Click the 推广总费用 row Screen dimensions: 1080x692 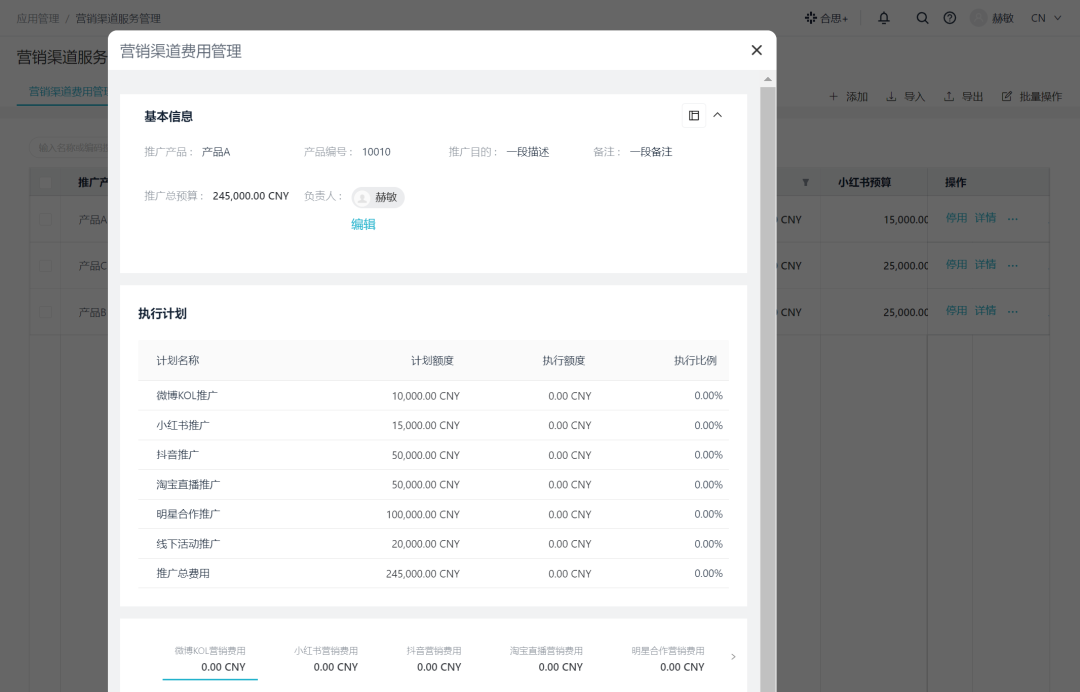433,574
